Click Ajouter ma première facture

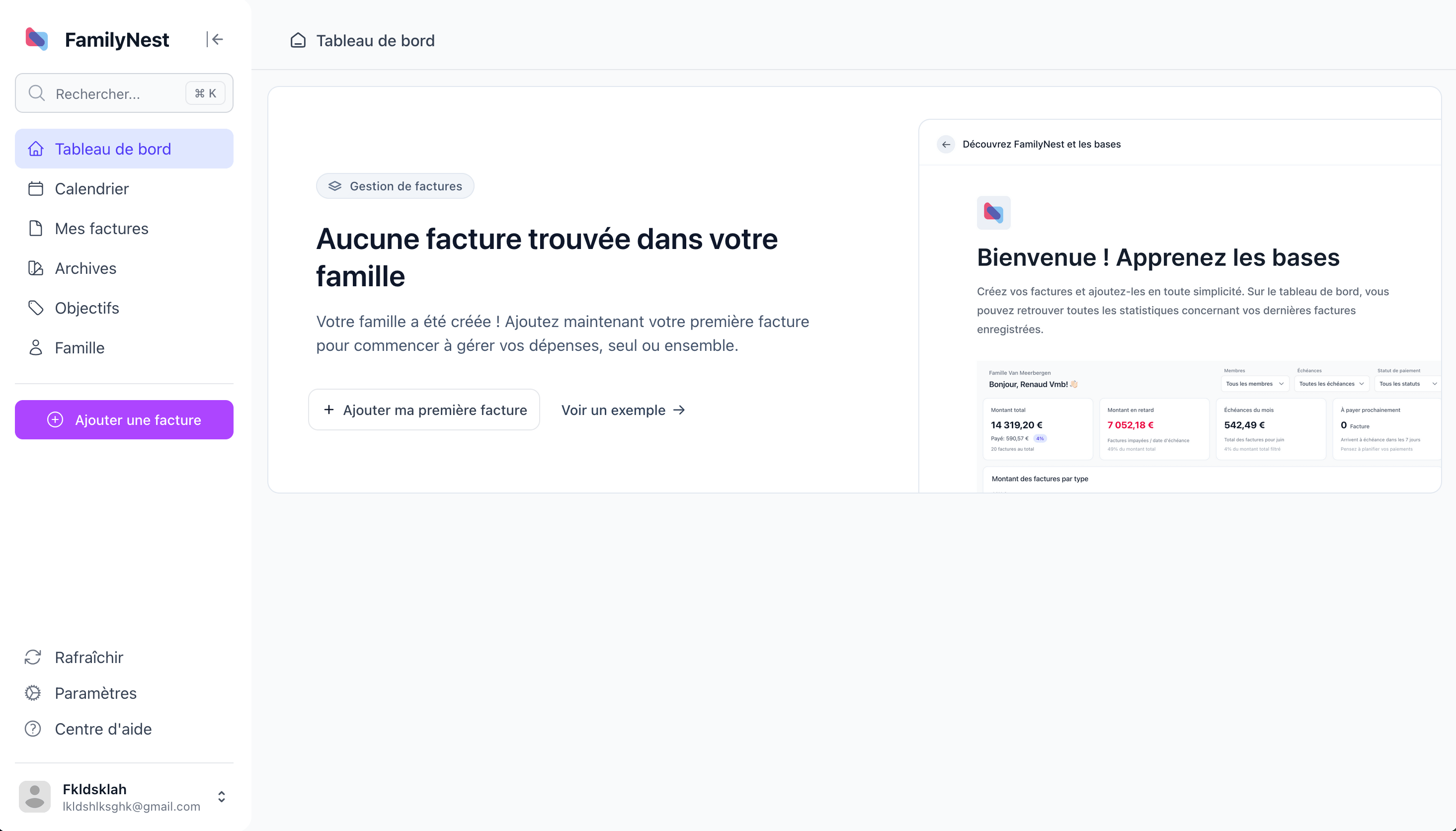click(423, 410)
